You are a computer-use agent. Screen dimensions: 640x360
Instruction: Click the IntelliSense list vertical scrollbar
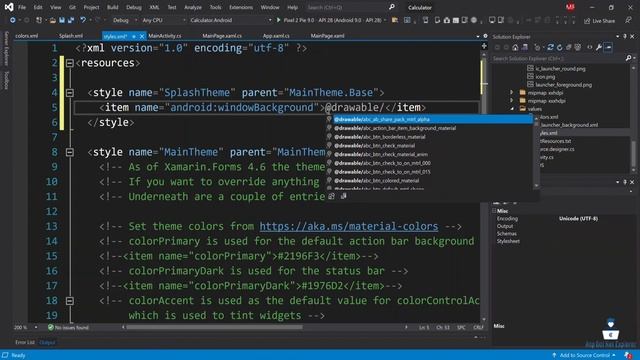click(x=536, y=153)
